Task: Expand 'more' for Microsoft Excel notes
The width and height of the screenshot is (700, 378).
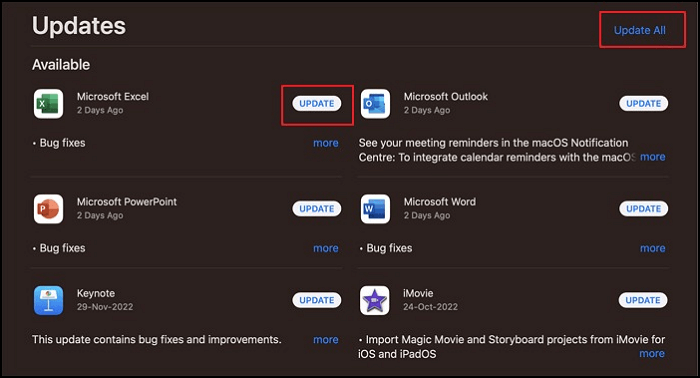Action: 326,143
